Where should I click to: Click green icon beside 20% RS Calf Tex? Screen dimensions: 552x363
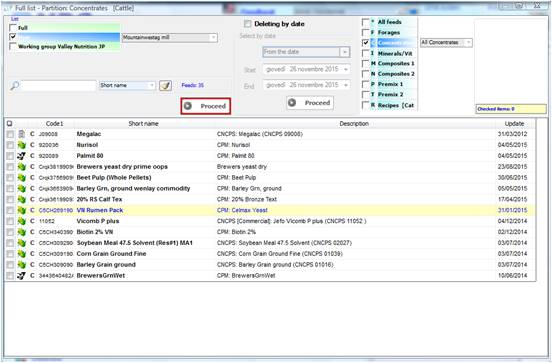pyautogui.click(x=21, y=199)
